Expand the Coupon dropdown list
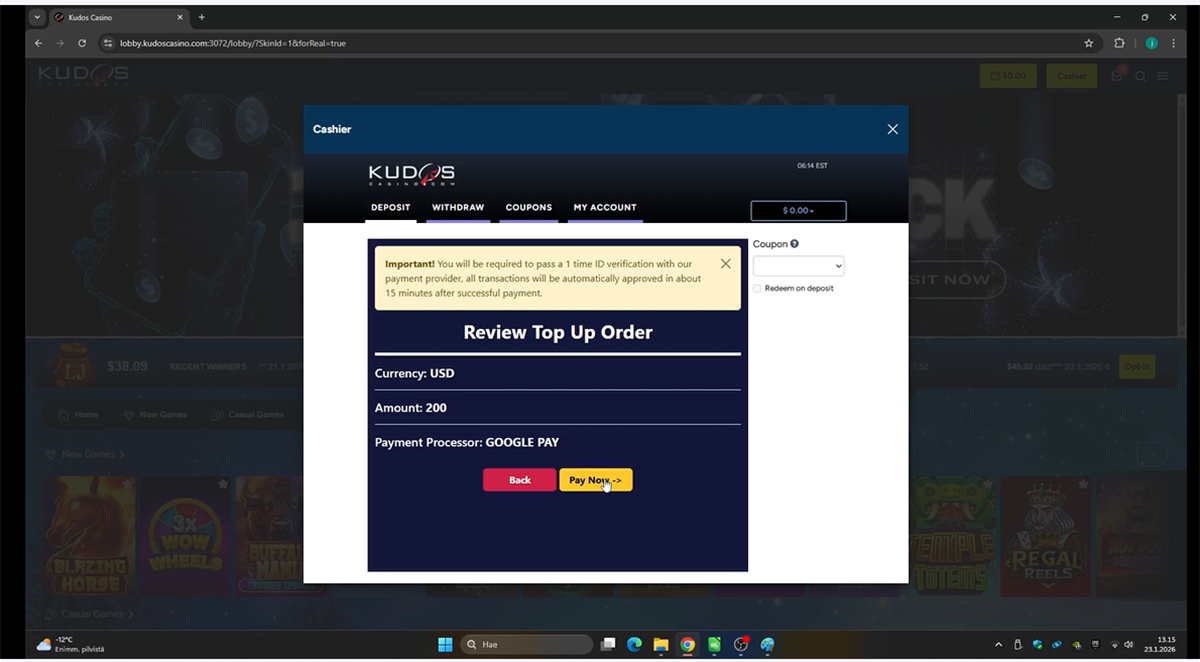This screenshot has width=1200, height=662. (x=798, y=266)
